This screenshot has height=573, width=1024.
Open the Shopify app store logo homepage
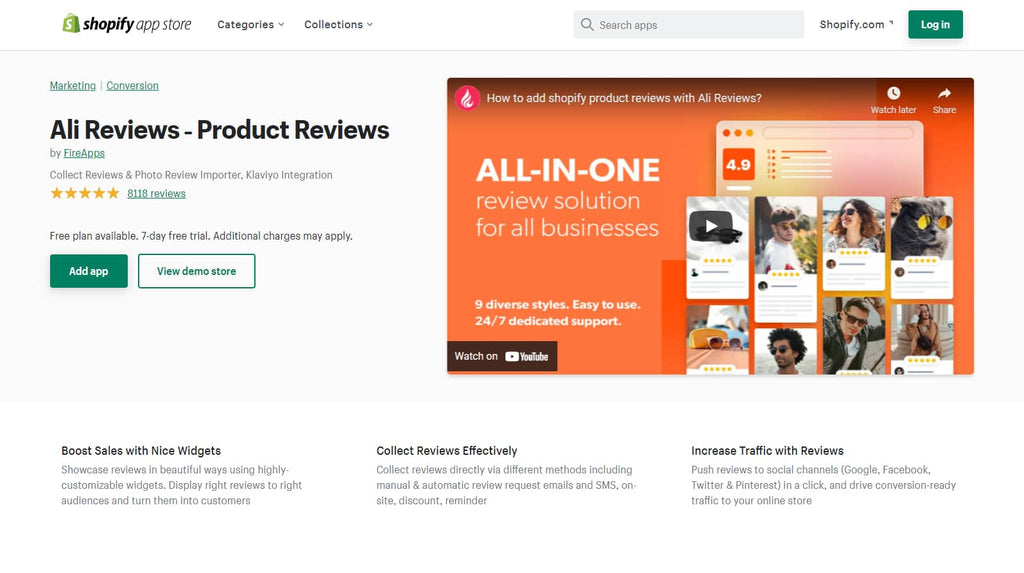(127, 24)
